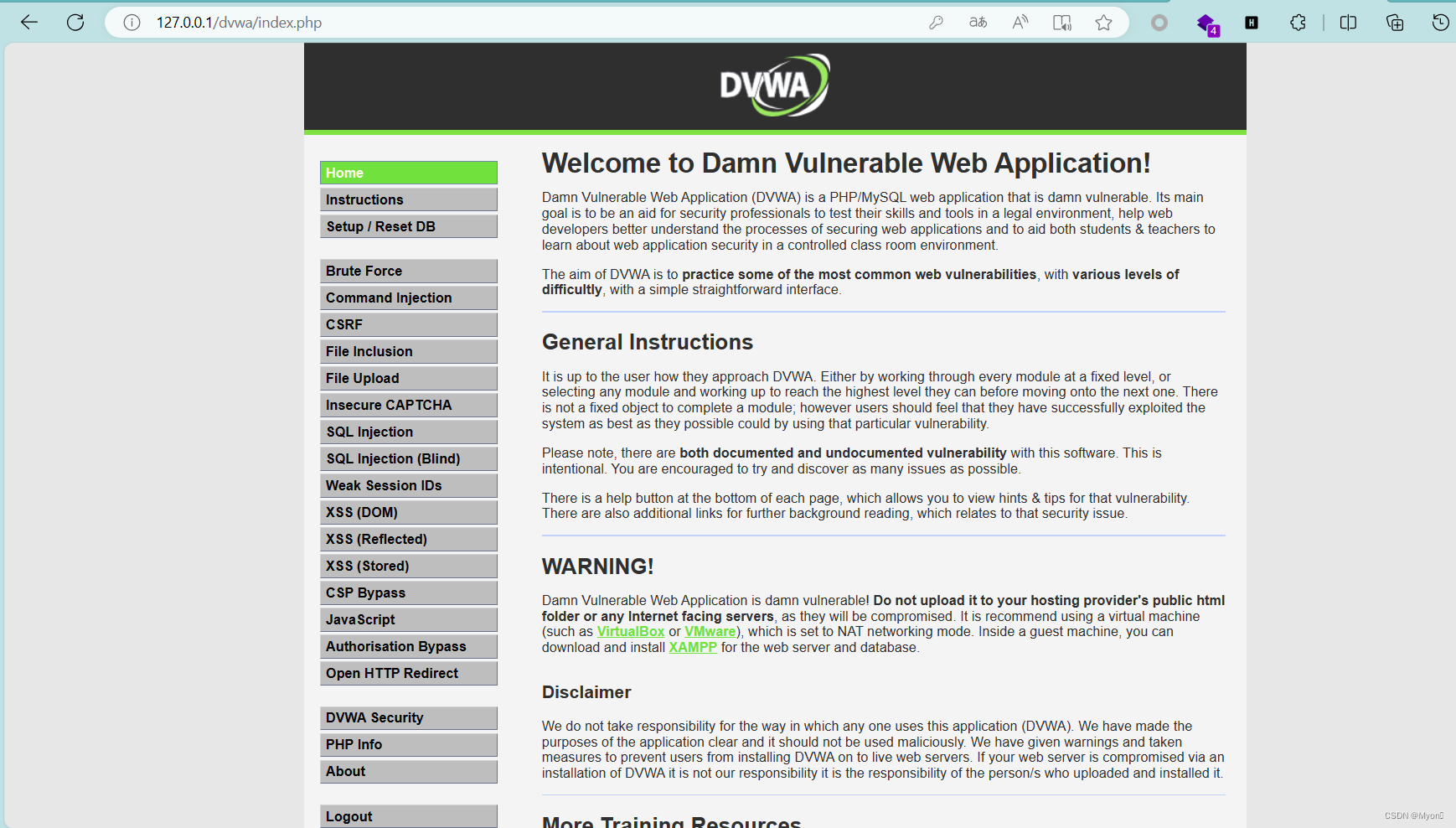This screenshot has height=828, width=1456.
Task: Open the Extensions puzzle icon
Action: (x=1297, y=23)
